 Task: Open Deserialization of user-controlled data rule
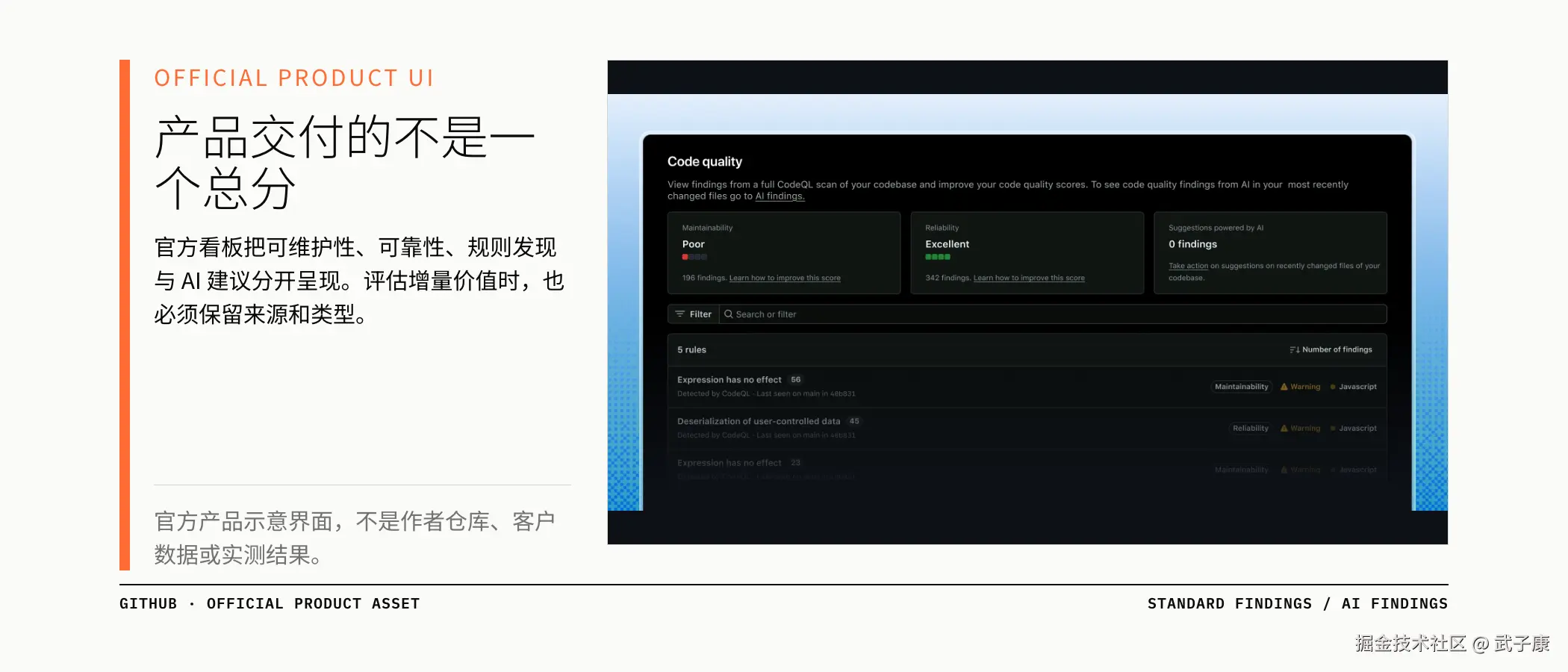click(759, 421)
